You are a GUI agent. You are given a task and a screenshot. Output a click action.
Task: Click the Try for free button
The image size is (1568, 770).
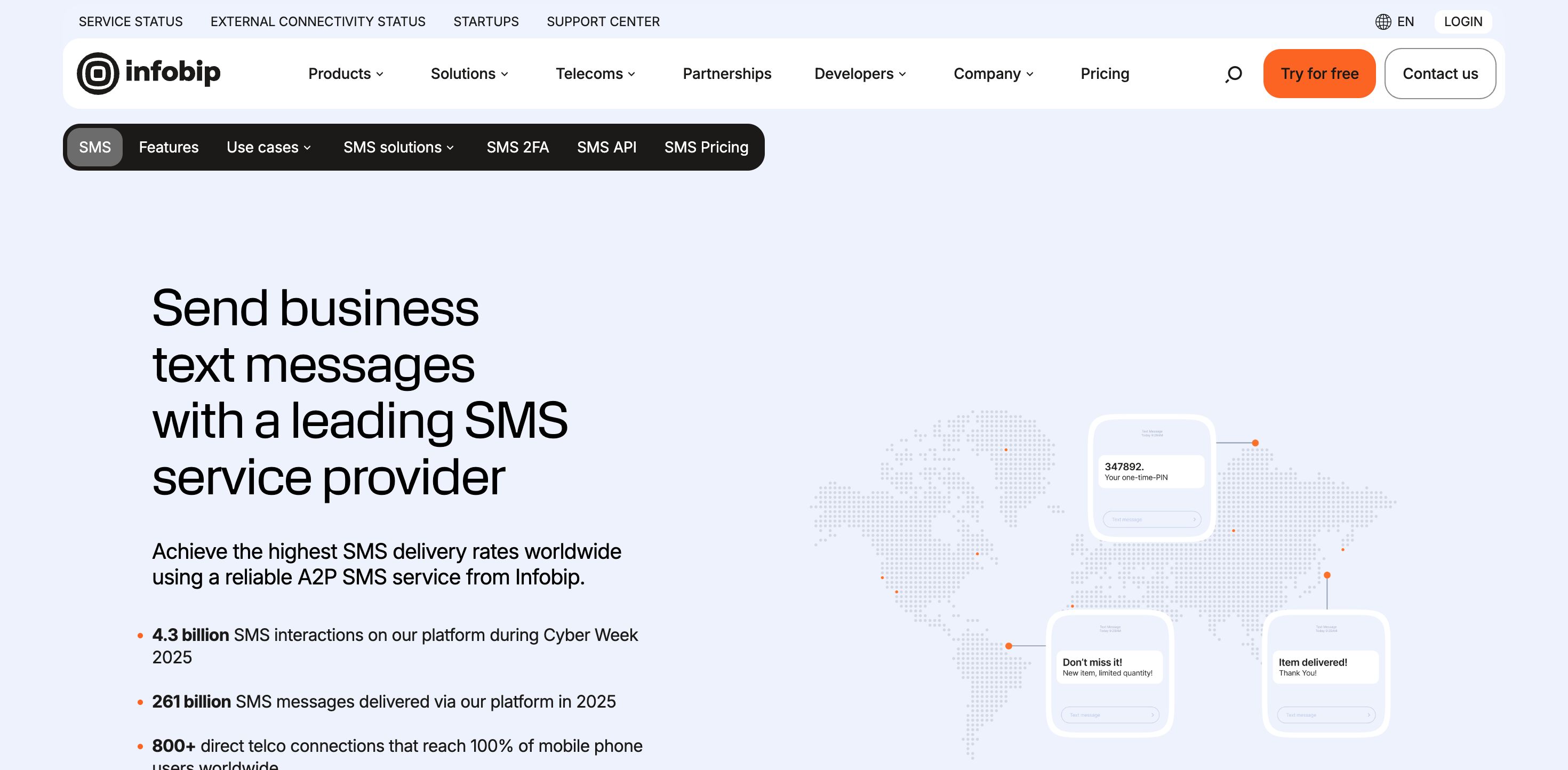1319,74
